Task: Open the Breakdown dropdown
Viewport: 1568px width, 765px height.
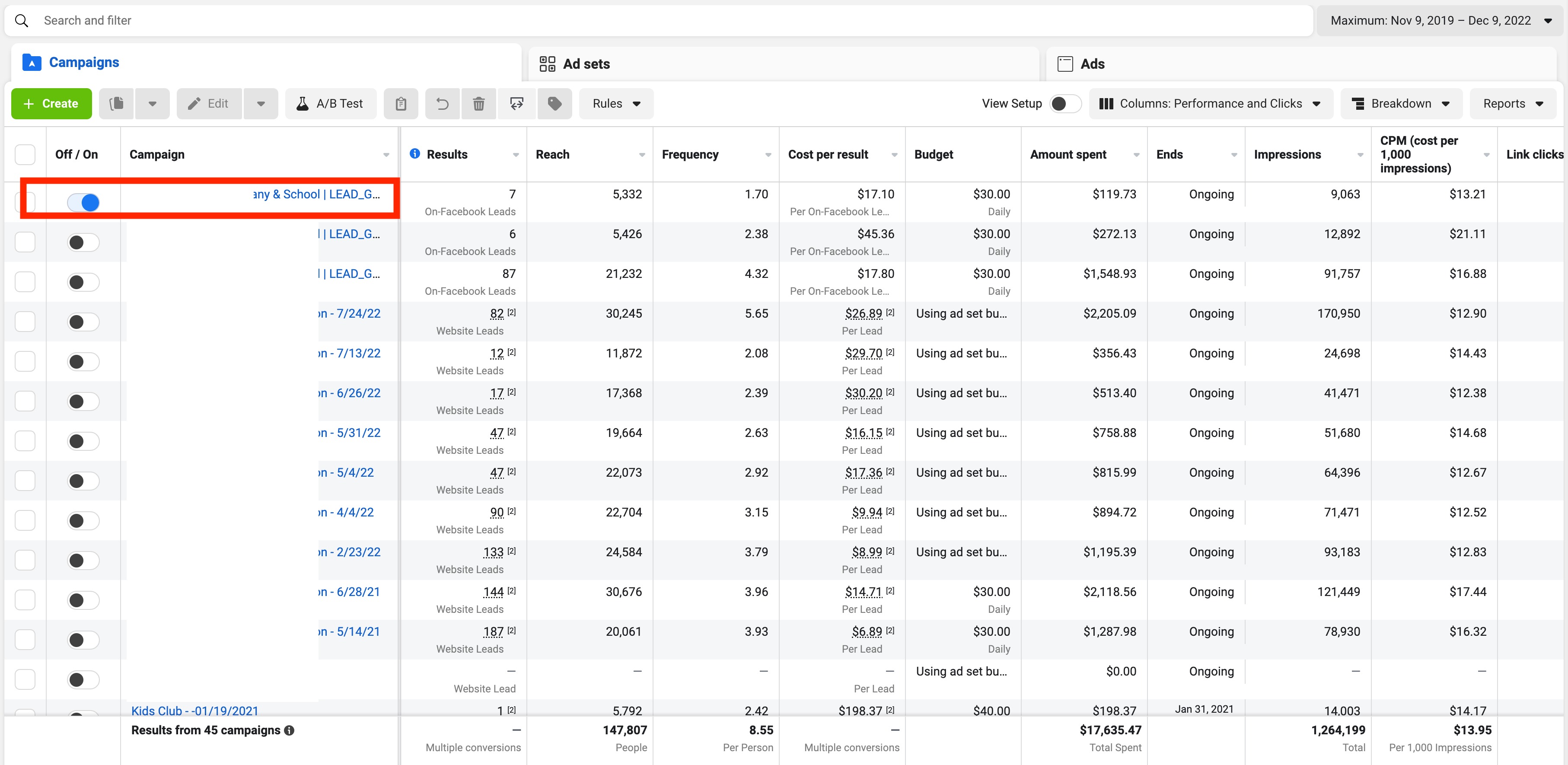Action: (1401, 103)
